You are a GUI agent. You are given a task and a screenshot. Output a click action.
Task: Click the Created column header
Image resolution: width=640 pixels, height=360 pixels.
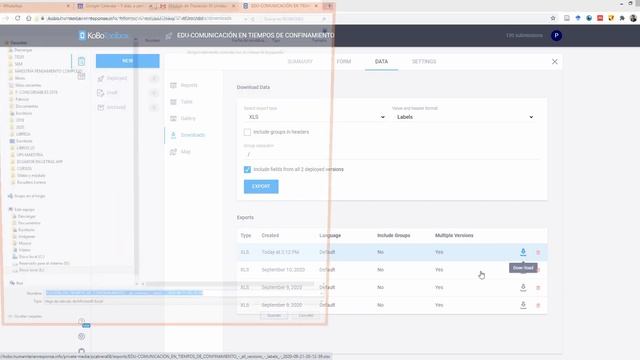tap(270, 236)
